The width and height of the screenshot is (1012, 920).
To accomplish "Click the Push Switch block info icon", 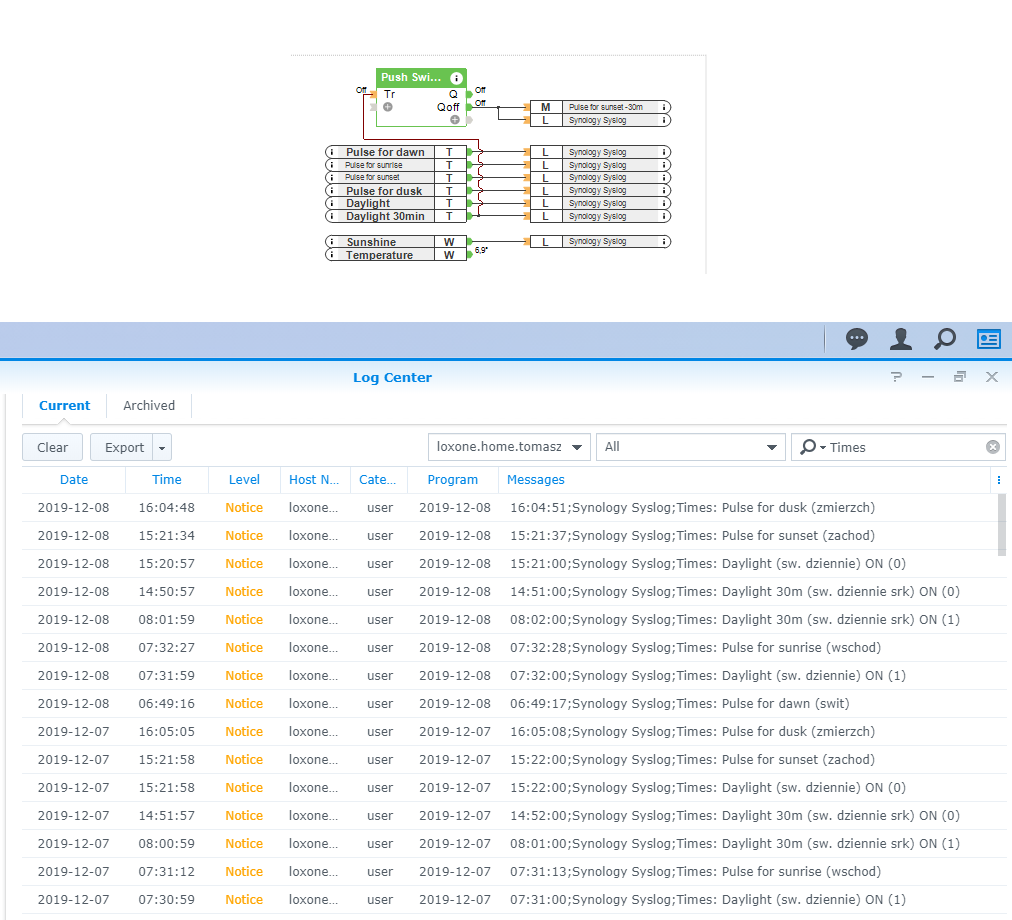I will 456,78.
